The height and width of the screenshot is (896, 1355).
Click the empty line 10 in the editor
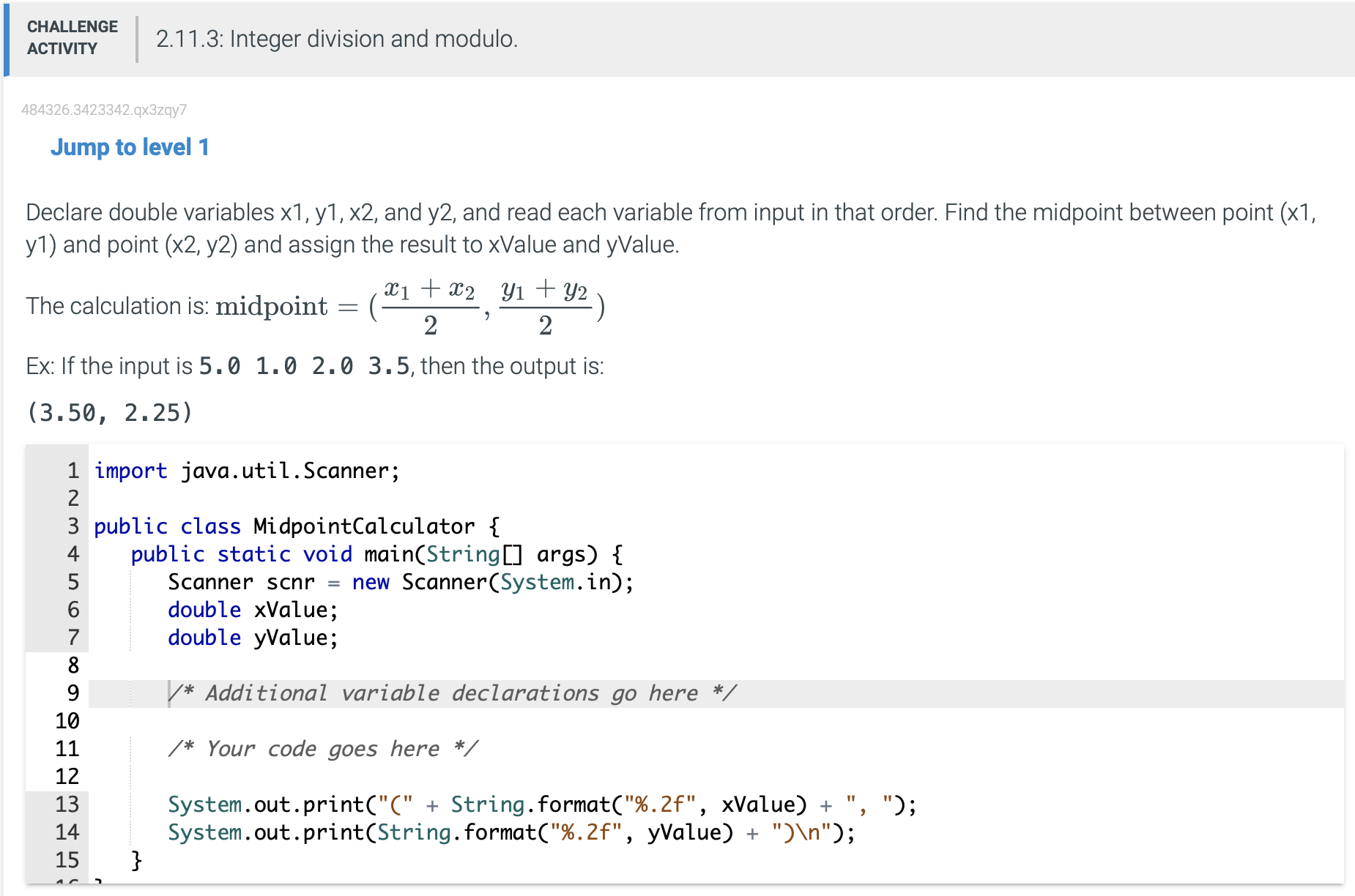pyautogui.click(x=293, y=720)
